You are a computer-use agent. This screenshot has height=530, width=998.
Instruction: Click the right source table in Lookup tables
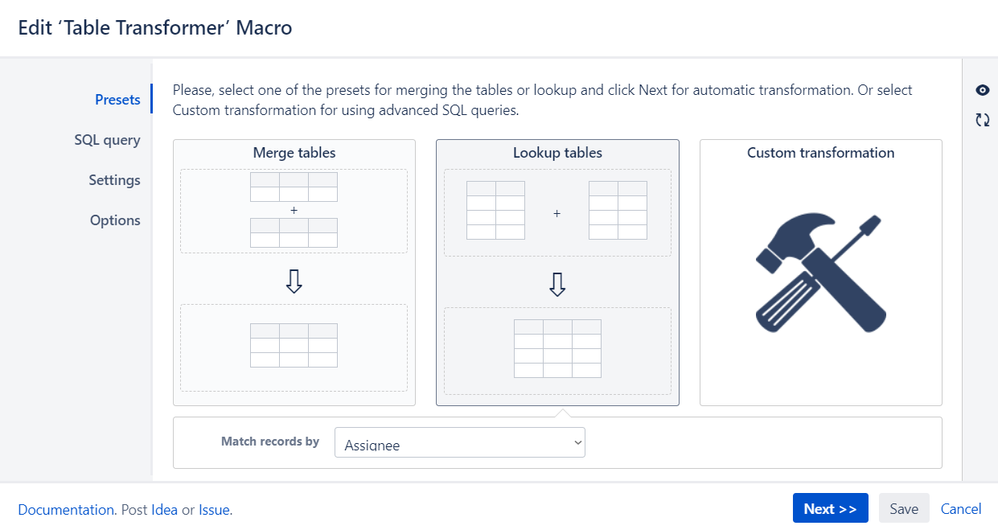[617, 211]
